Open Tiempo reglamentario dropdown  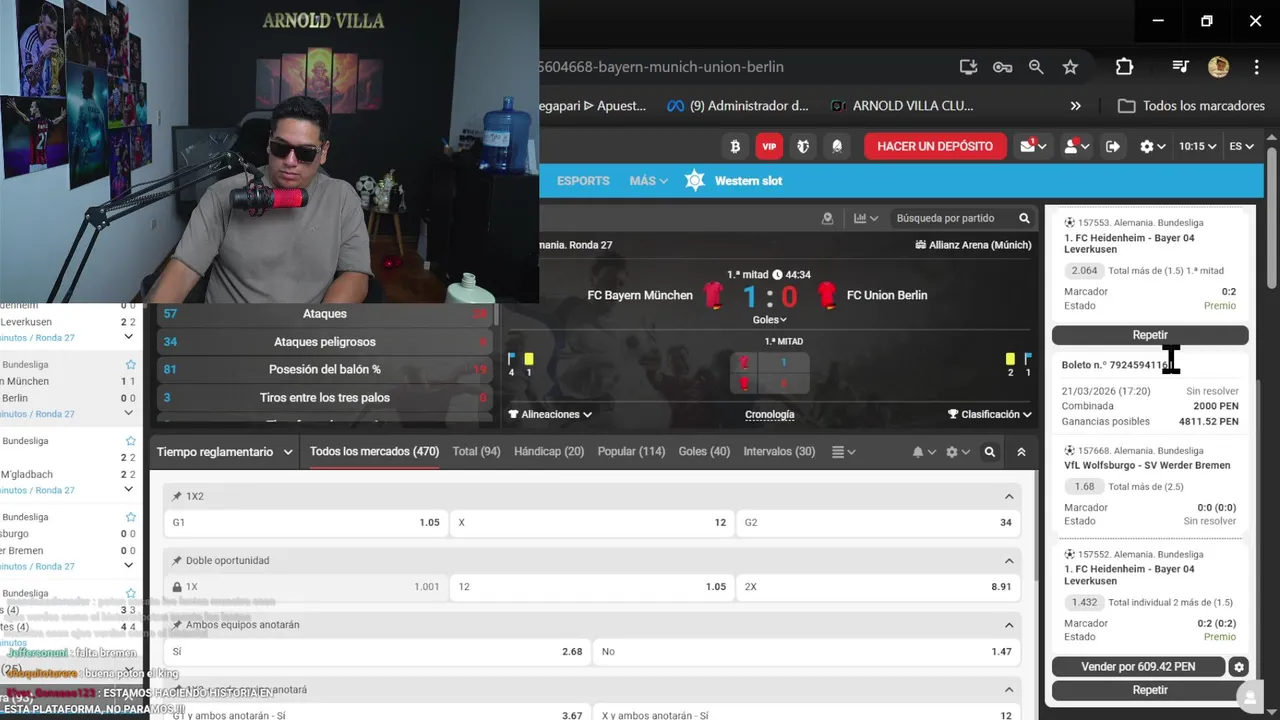(x=224, y=452)
